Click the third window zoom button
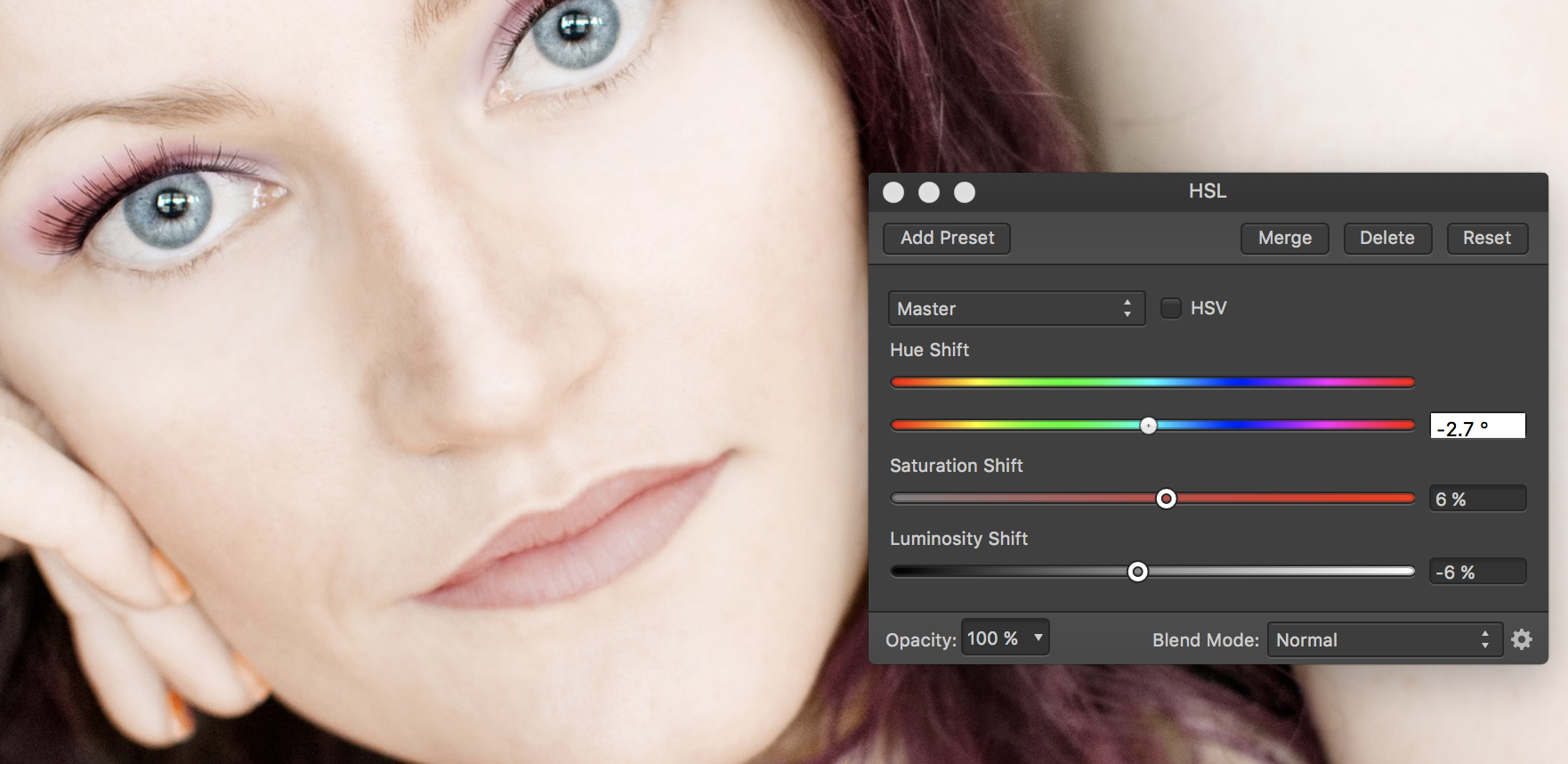 click(965, 192)
